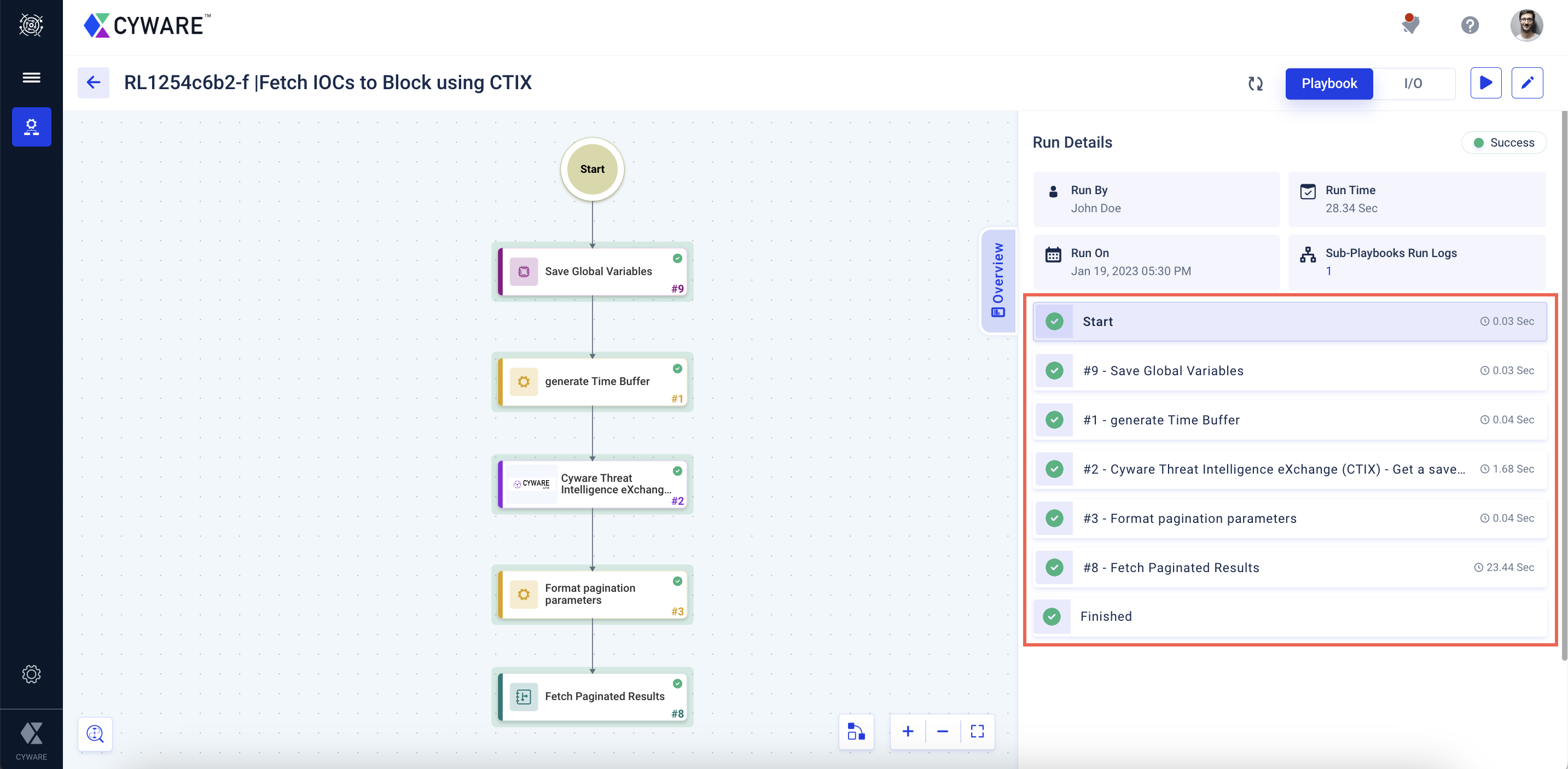Open the notifications icon with red dot
Screen dimensions: 1568x769
(1410, 24)
